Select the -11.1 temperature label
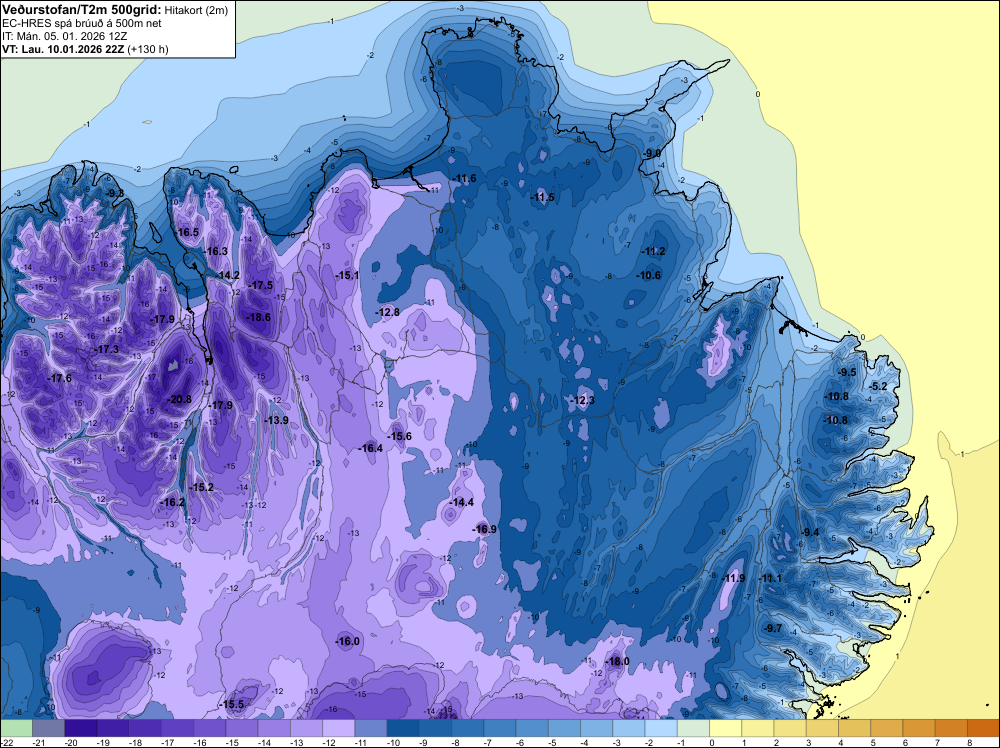 point(770,578)
